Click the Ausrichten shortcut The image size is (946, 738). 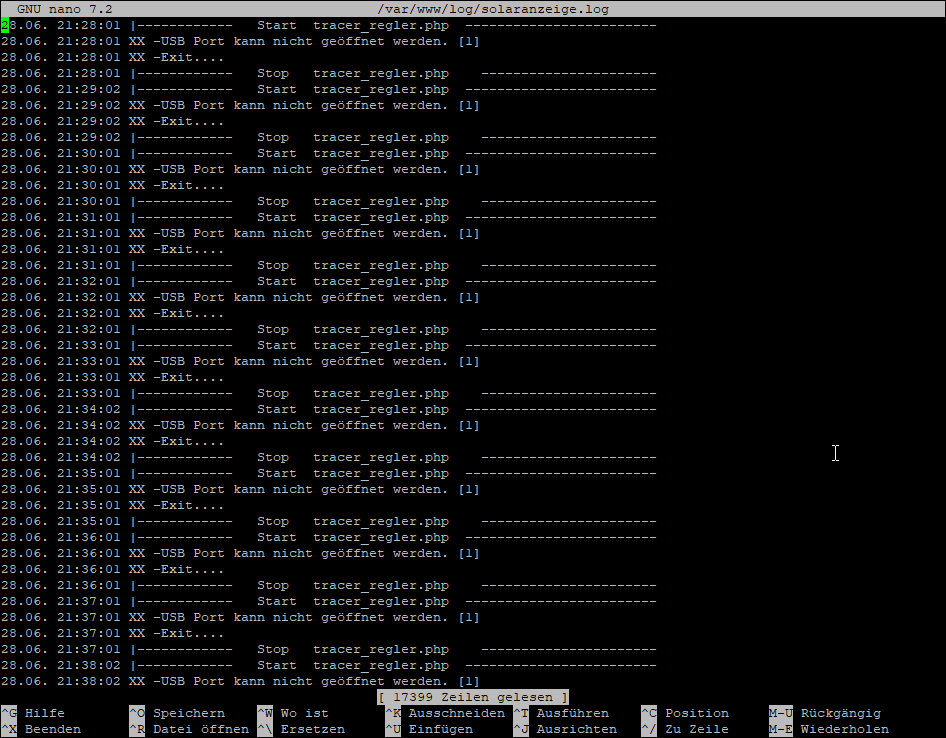click(576, 729)
